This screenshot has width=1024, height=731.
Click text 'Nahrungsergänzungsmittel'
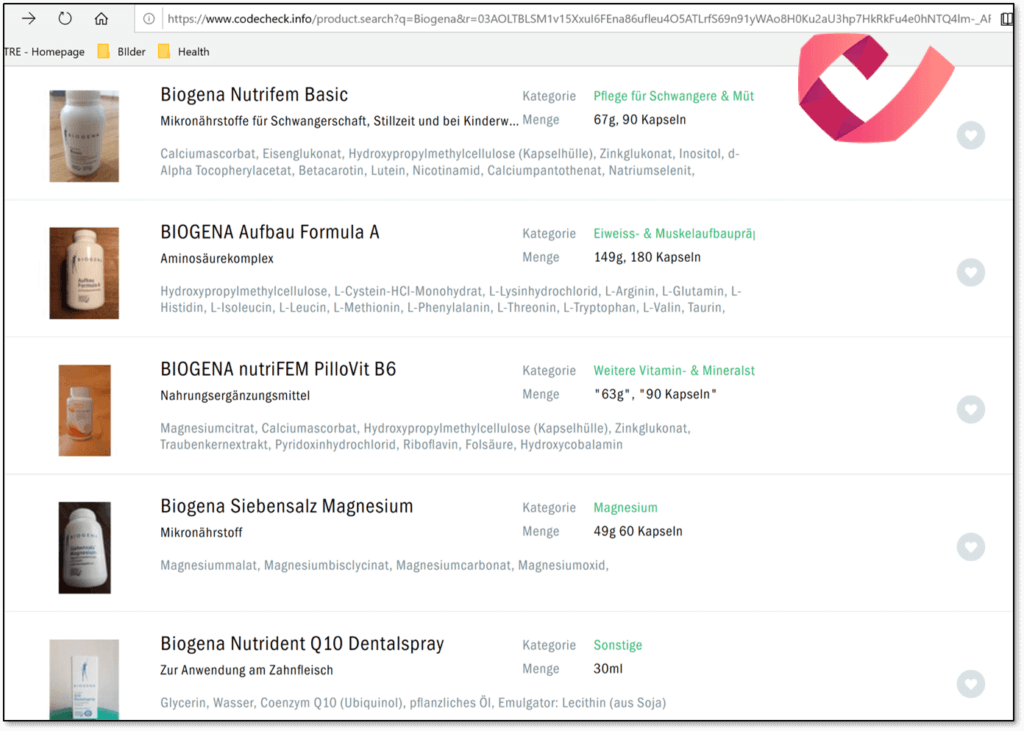[x=235, y=395]
